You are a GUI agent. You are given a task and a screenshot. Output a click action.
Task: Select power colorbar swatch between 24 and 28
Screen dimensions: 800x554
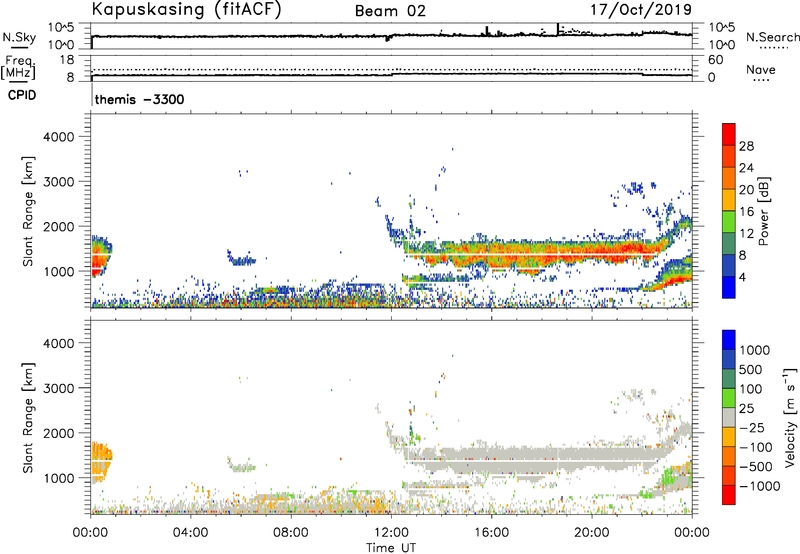(x=729, y=156)
